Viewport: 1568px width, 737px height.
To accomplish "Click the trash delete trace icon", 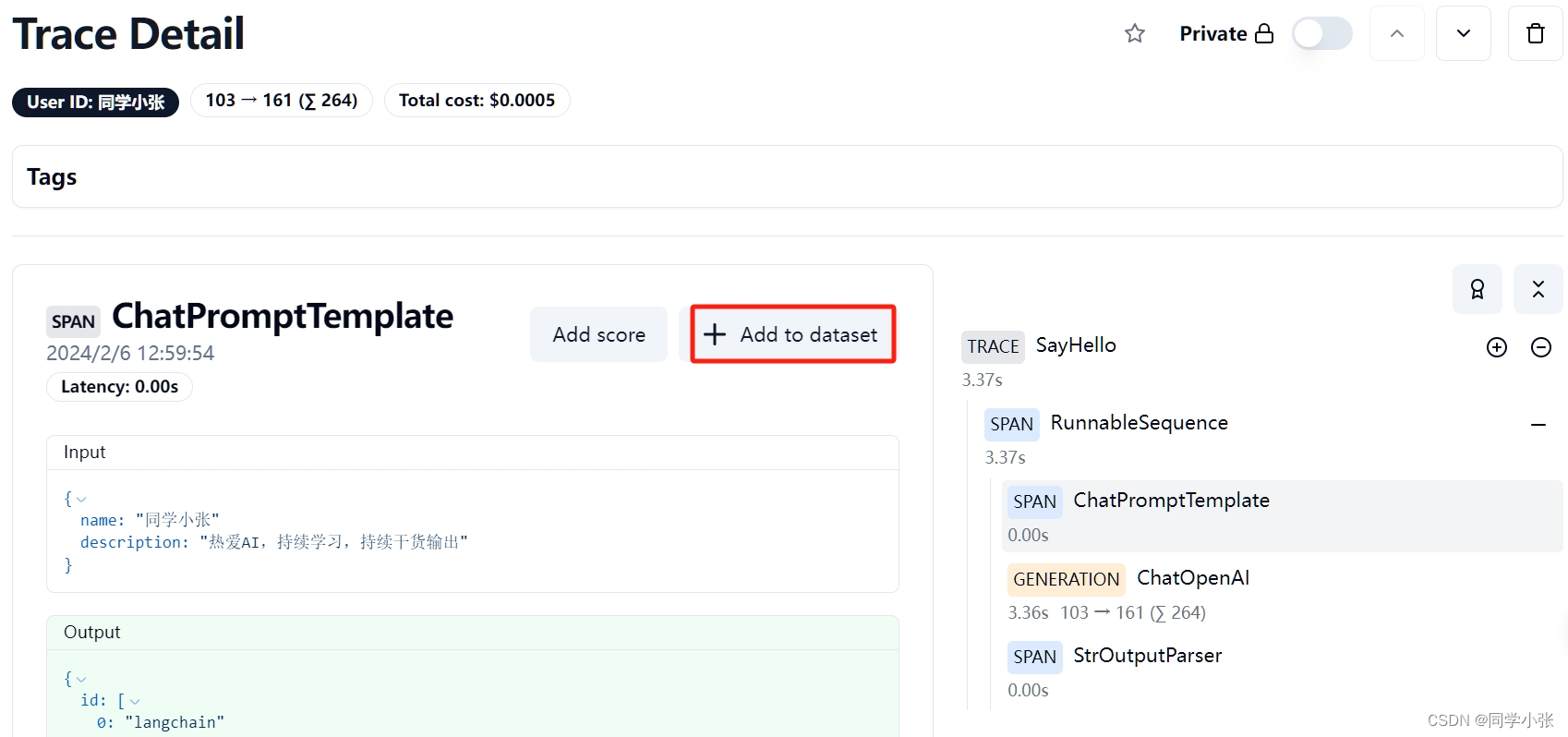I will [1535, 34].
